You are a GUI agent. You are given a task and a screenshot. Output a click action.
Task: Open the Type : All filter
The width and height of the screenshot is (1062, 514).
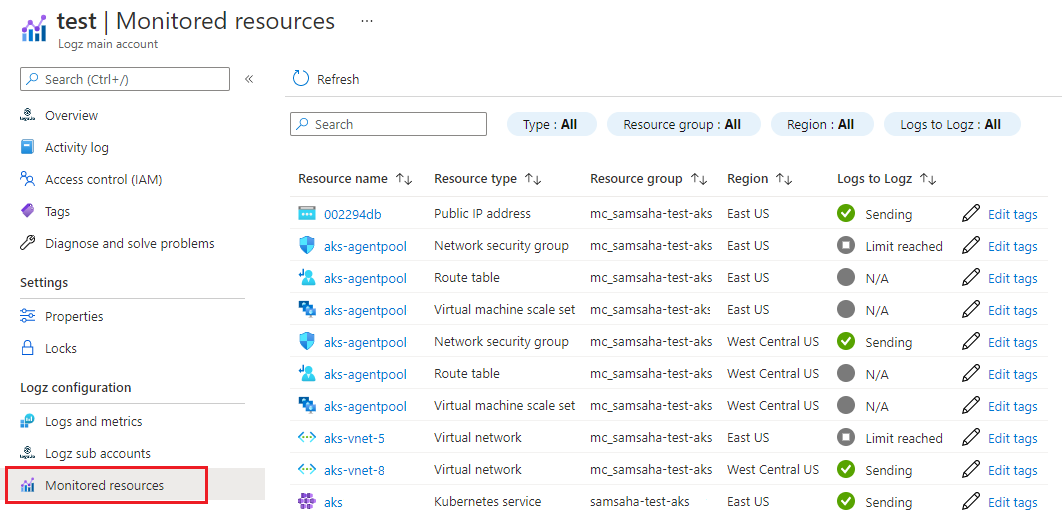[551, 125]
